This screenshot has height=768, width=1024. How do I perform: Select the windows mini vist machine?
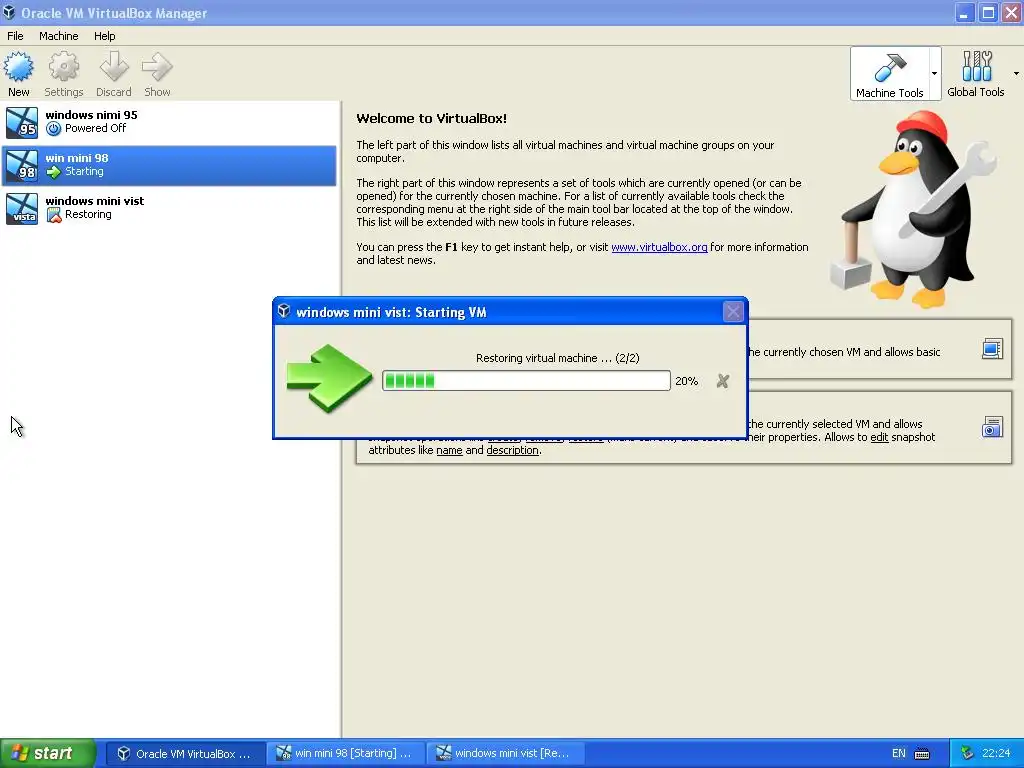pos(169,208)
